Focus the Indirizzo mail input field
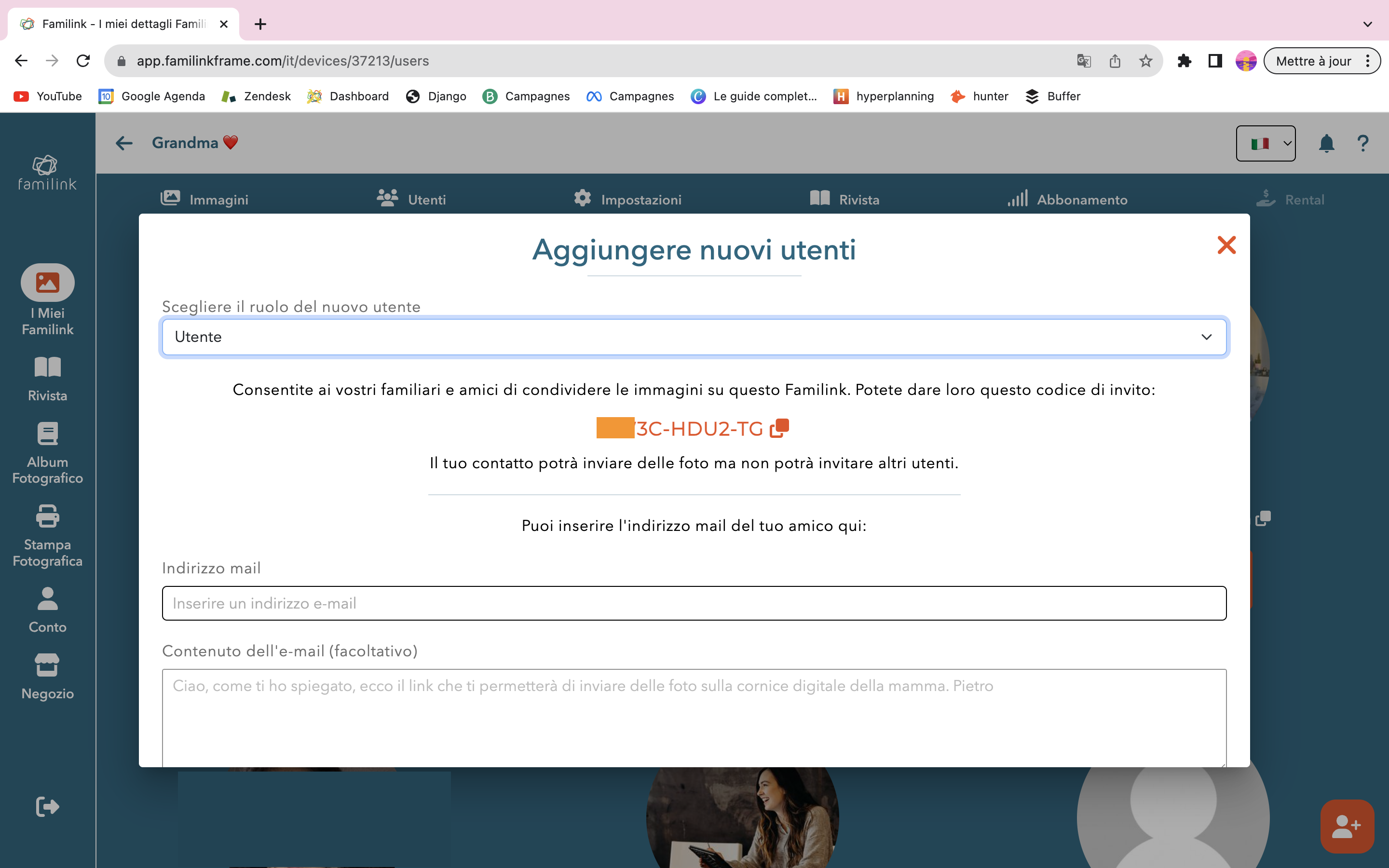Image resolution: width=1389 pixels, height=868 pixels. [694, 603]
